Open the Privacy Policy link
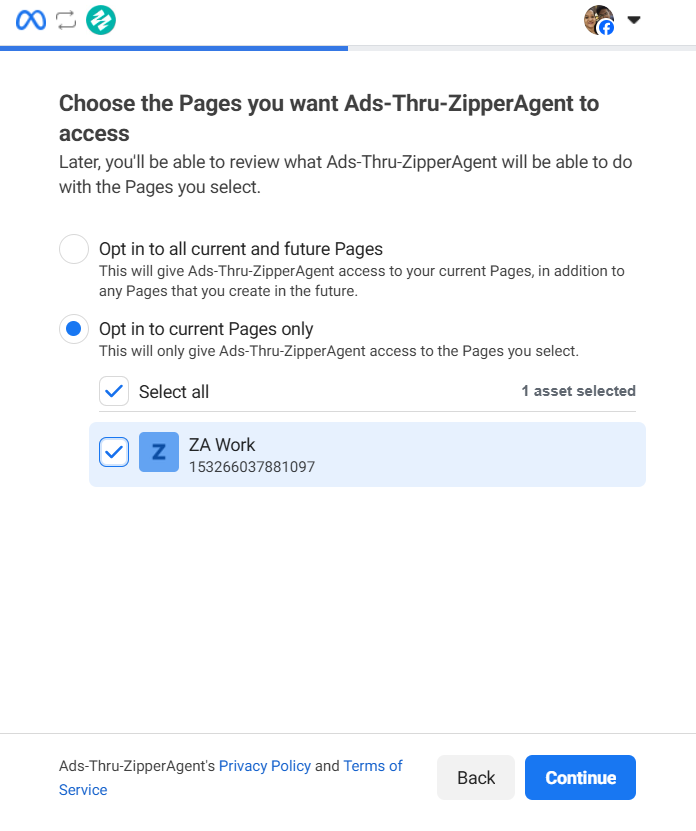 (x=265, y=766)
